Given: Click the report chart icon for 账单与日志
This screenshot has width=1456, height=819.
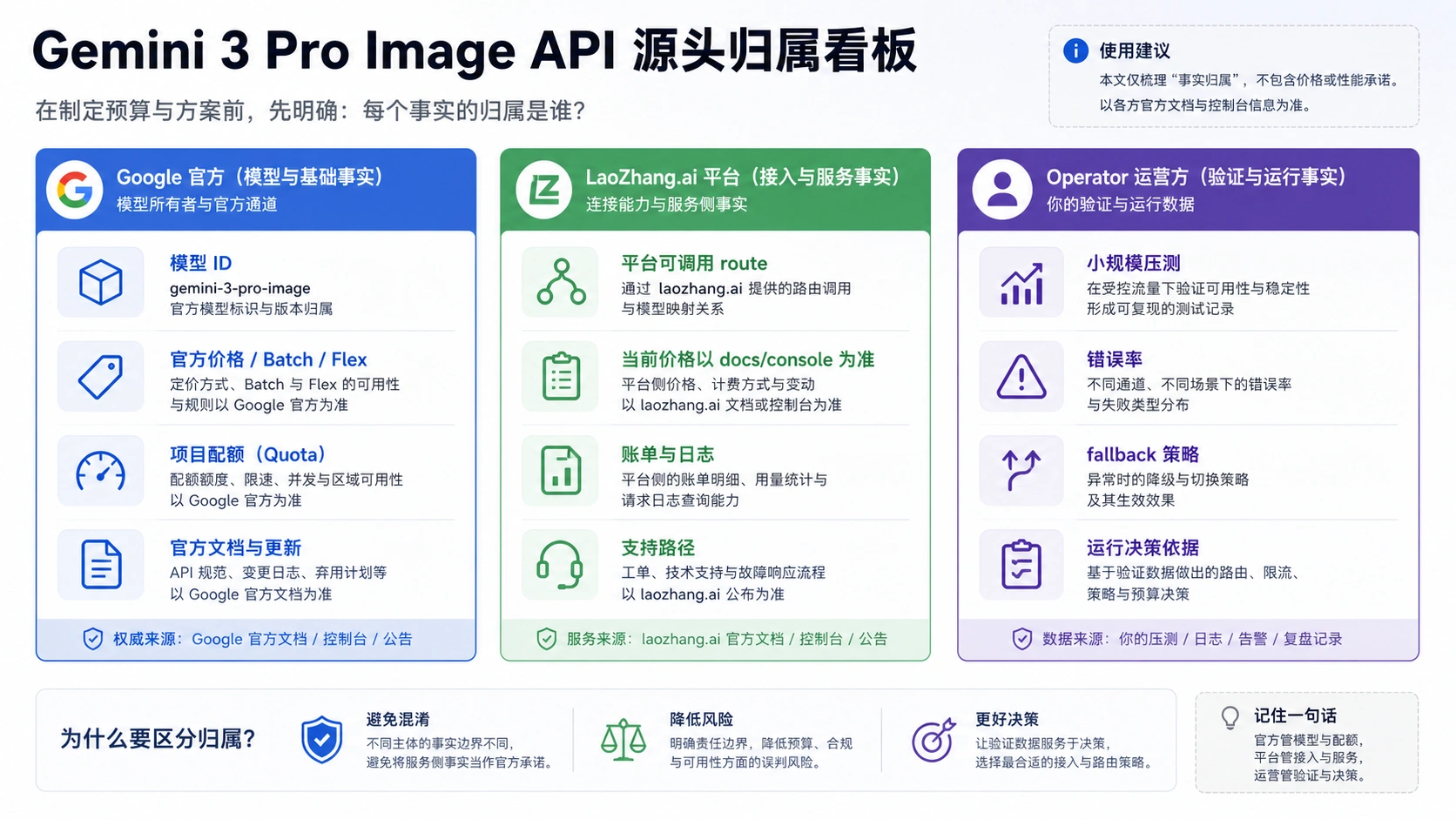Looking at the screenshot, I should point(562,471).
